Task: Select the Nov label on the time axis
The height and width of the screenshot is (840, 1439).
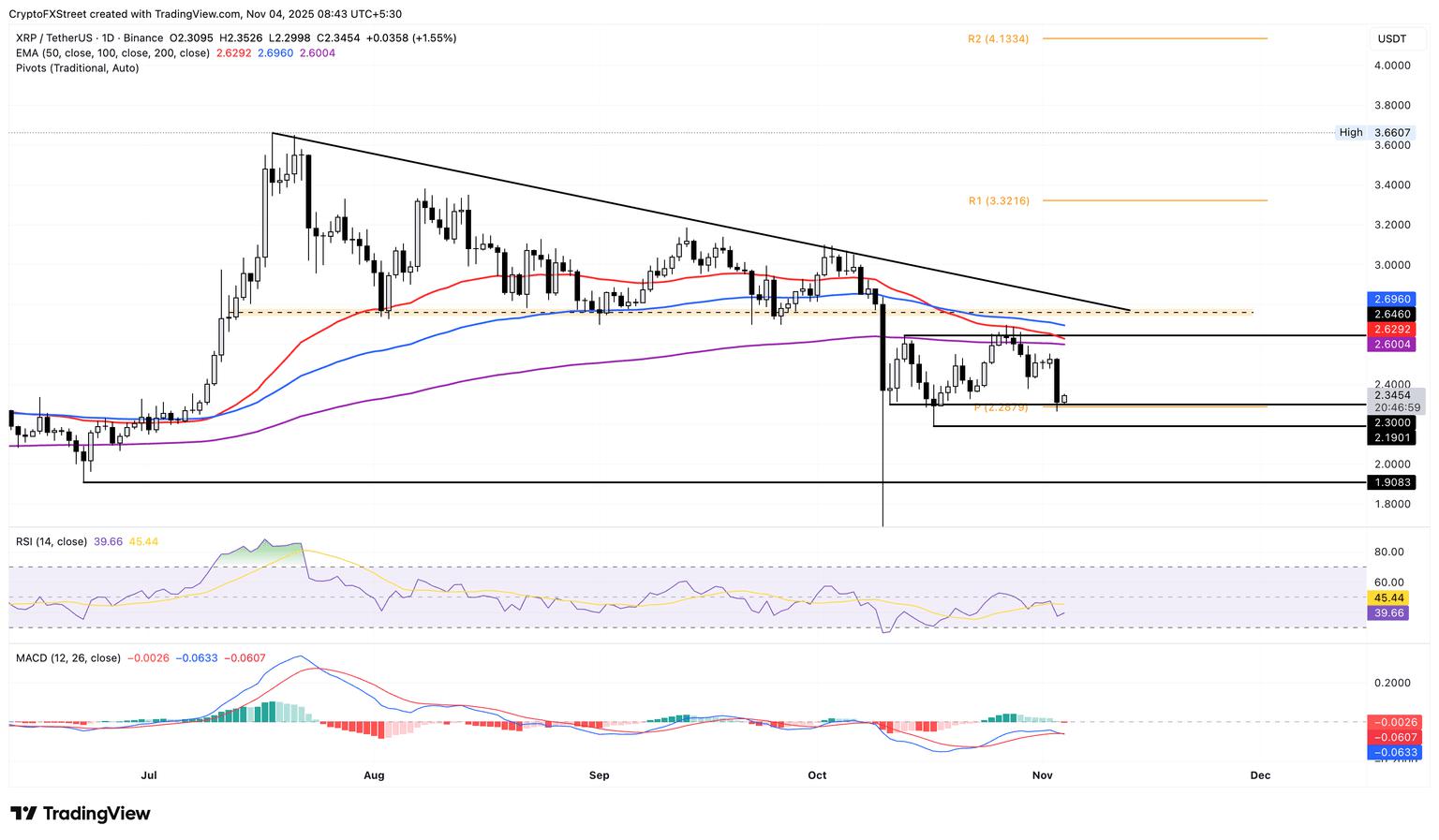Action: click(1043, 775)
